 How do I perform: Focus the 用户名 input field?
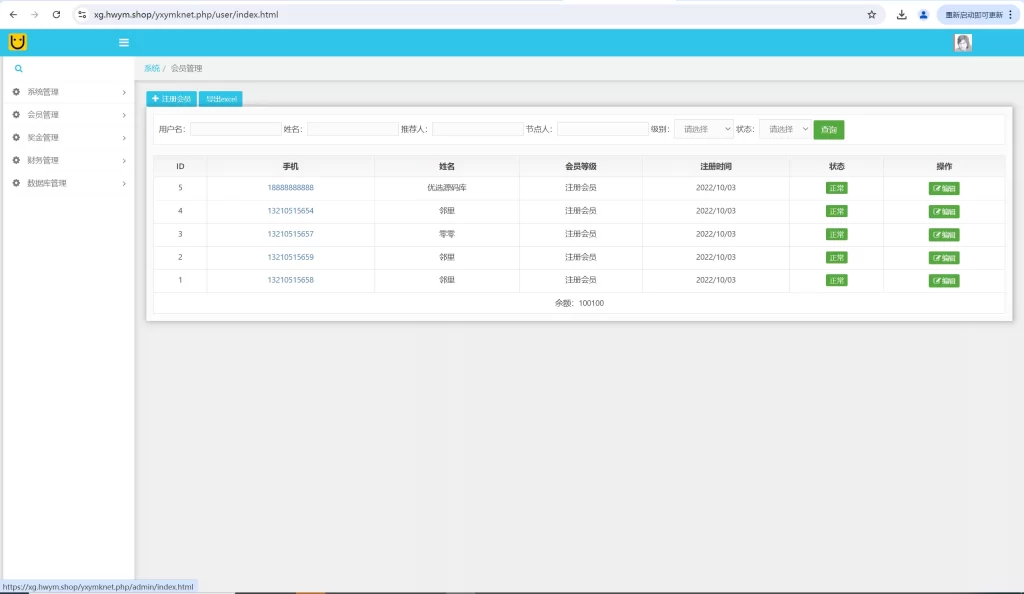tap(235, 129)
